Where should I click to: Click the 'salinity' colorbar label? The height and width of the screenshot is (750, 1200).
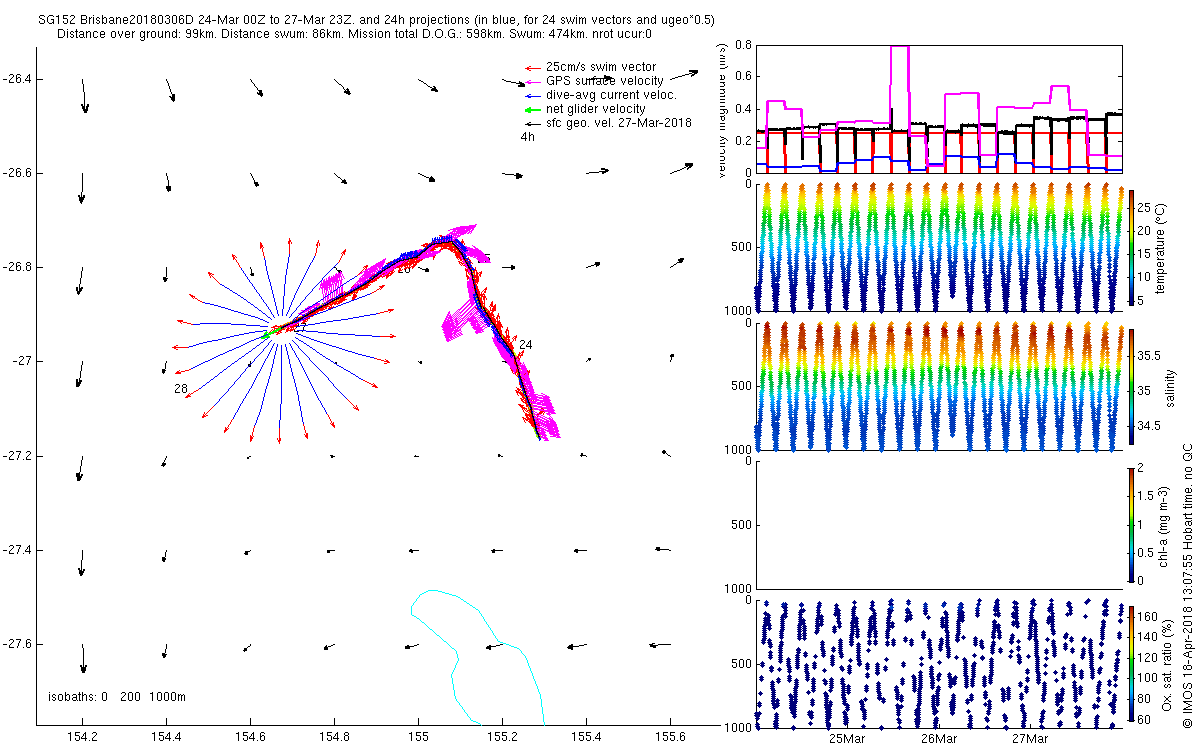click(x=1170, y=386)
